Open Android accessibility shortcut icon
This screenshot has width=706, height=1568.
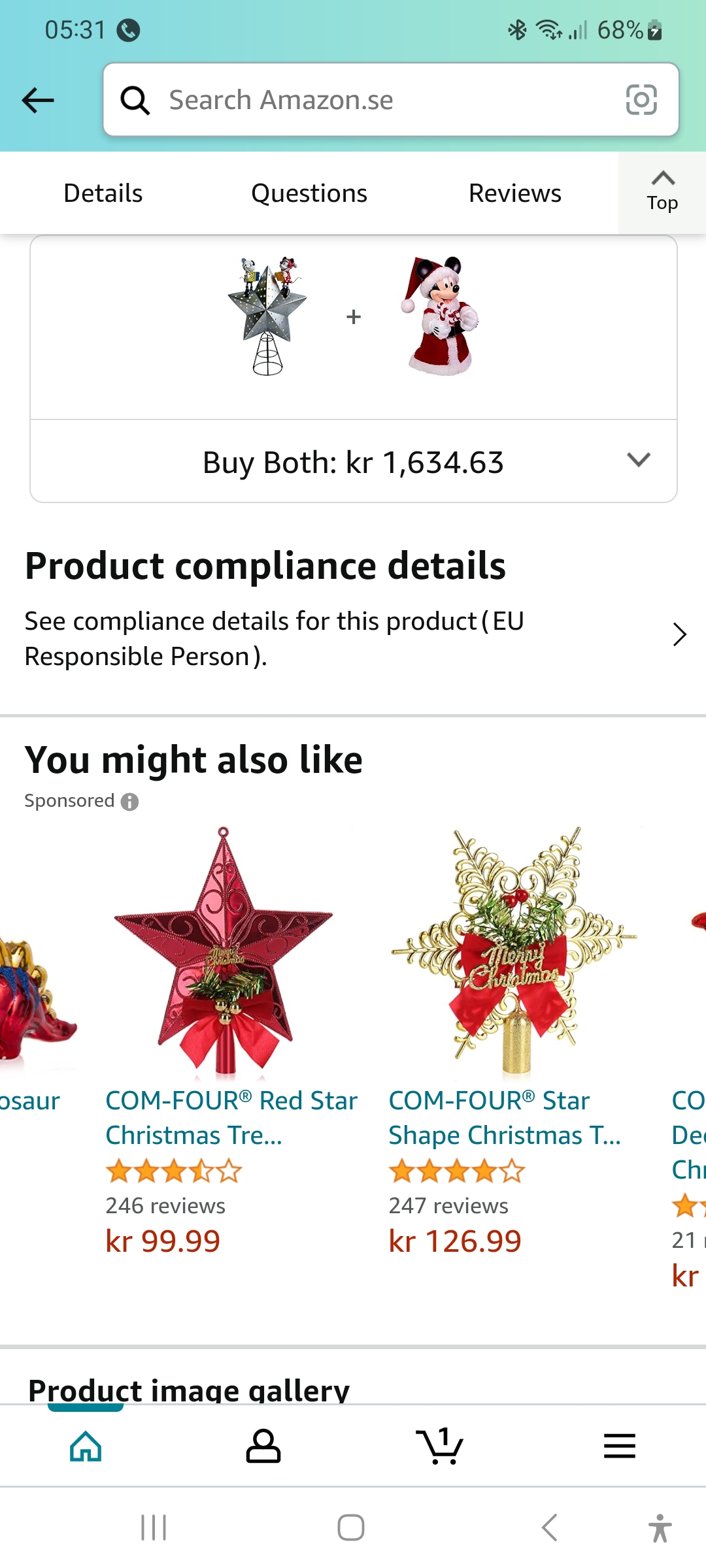tap(660, 1528)
